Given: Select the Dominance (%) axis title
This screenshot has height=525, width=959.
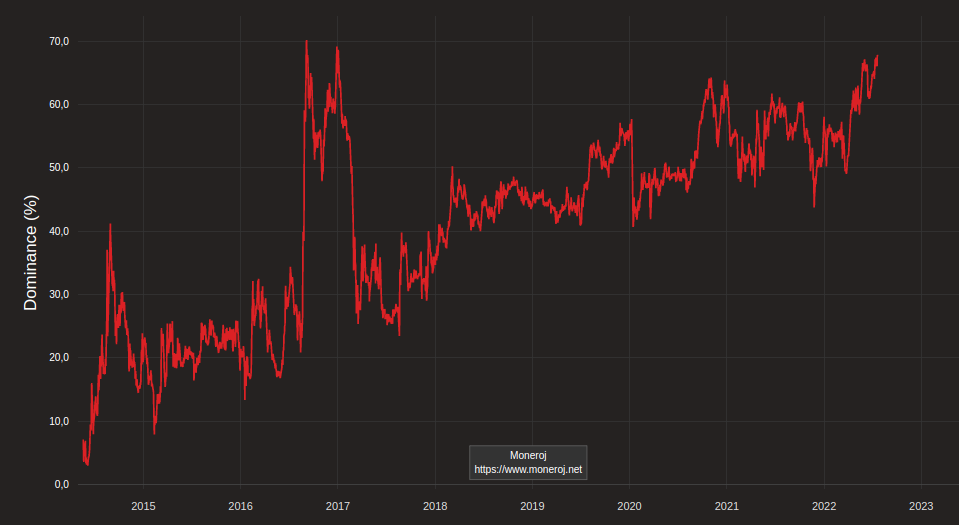Looking at the screenshot, I should (x=31, y=253).
